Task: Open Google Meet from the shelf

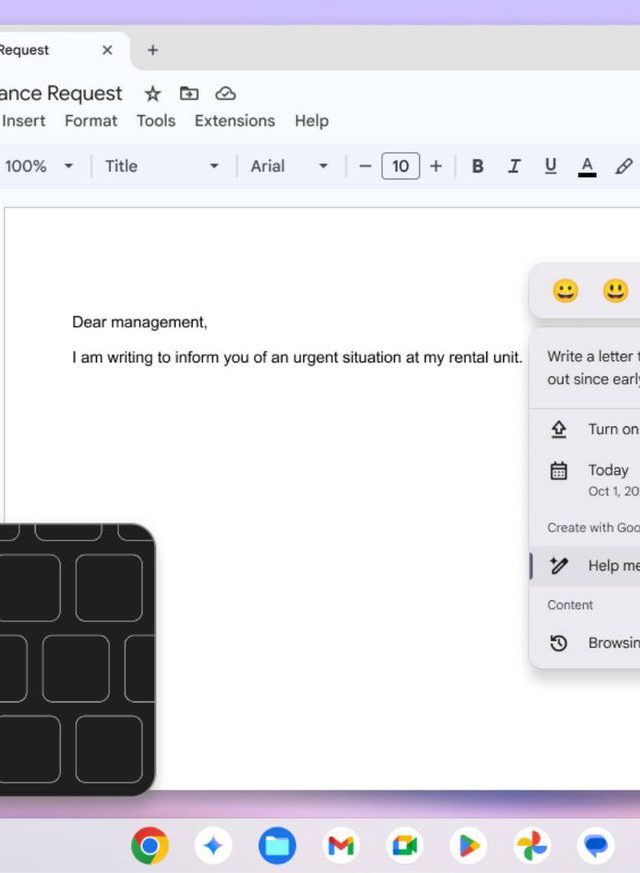Action: pyautogui.click(x=405, y=846)
